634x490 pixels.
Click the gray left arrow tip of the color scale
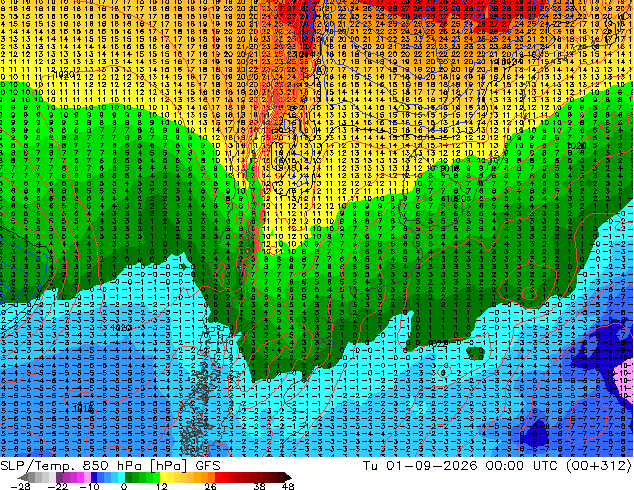pyautogui.click(x=23, y=477)
